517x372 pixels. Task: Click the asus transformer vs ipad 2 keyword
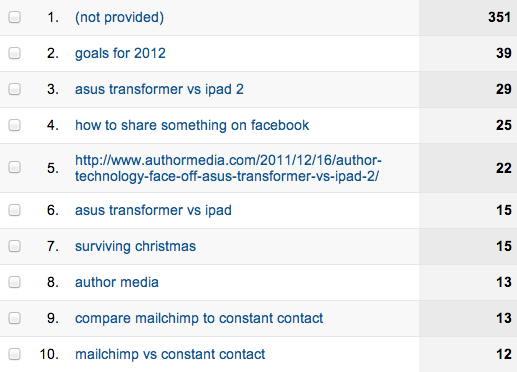pyautogui.click(x=159, y=89)
